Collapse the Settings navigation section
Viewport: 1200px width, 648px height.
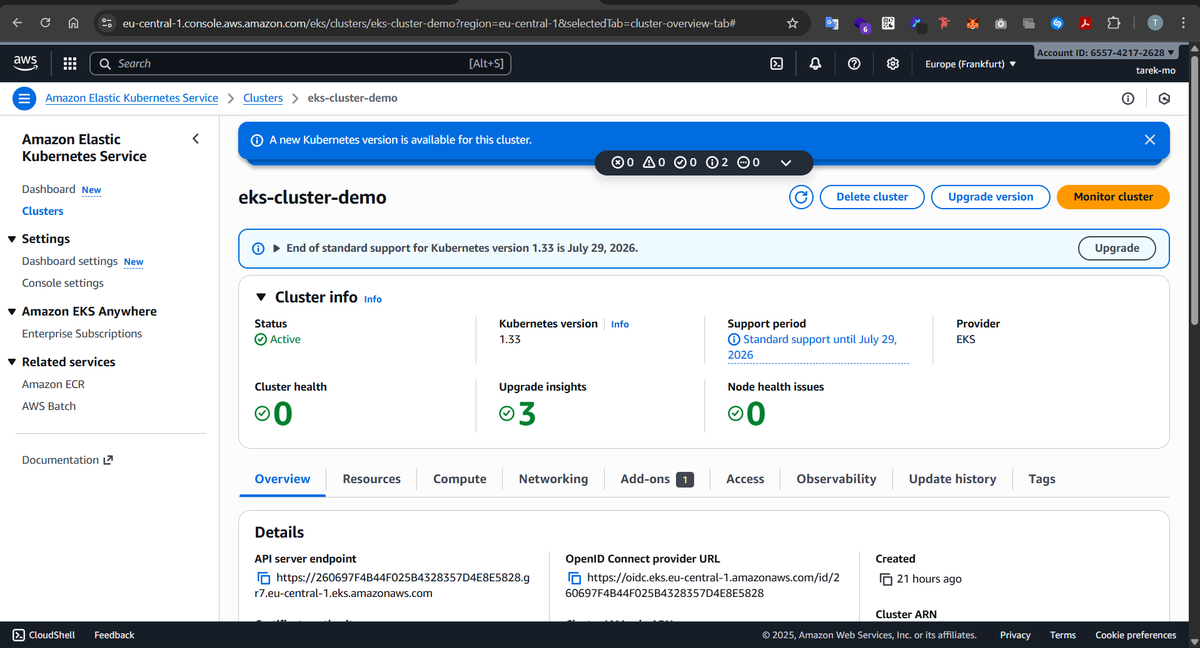(x=12, y=239)
